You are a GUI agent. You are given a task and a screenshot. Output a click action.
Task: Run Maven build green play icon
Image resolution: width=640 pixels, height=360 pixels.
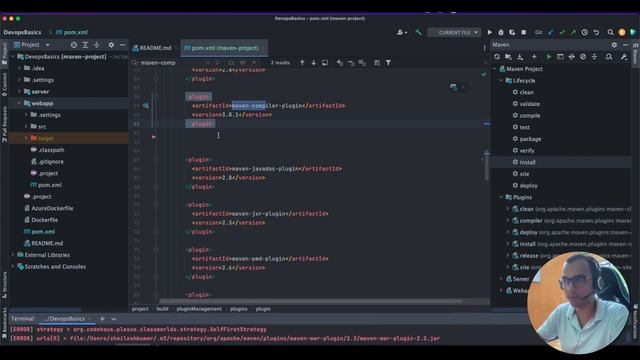click(549, 57)
